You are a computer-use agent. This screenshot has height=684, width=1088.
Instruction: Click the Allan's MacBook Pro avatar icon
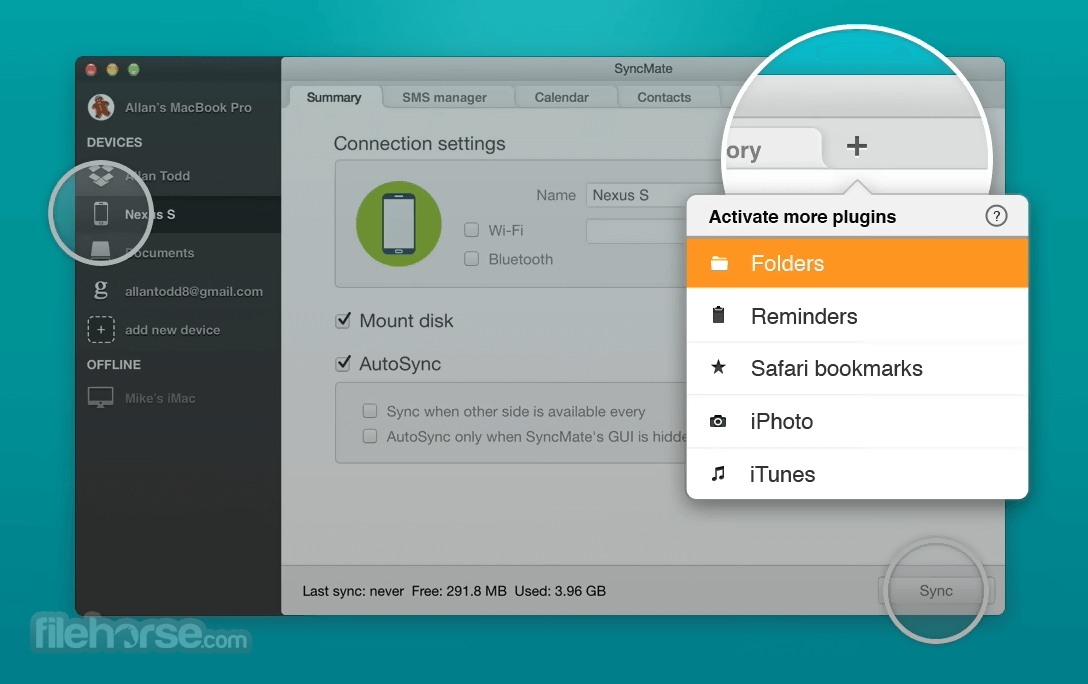point(101,107)
